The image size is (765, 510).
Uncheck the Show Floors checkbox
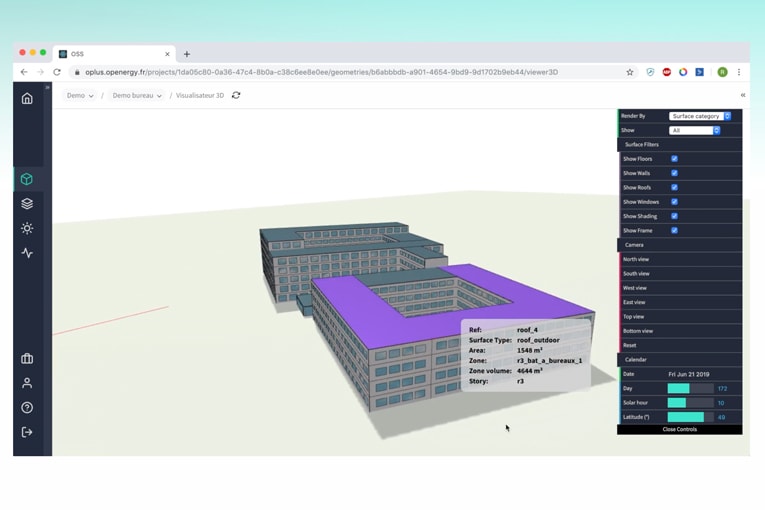pyautogui.click(x=674, y=159)
